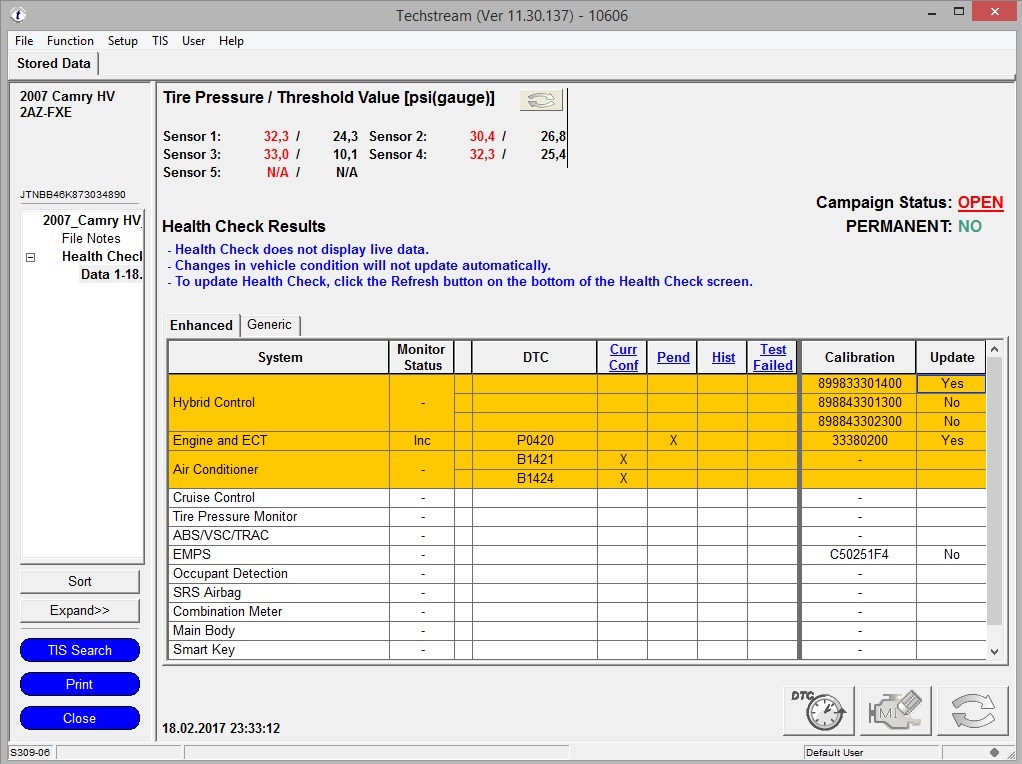Click Expand>> to widen the side panel
This screenshot has height=764, width=1022.
click(80, 610)
